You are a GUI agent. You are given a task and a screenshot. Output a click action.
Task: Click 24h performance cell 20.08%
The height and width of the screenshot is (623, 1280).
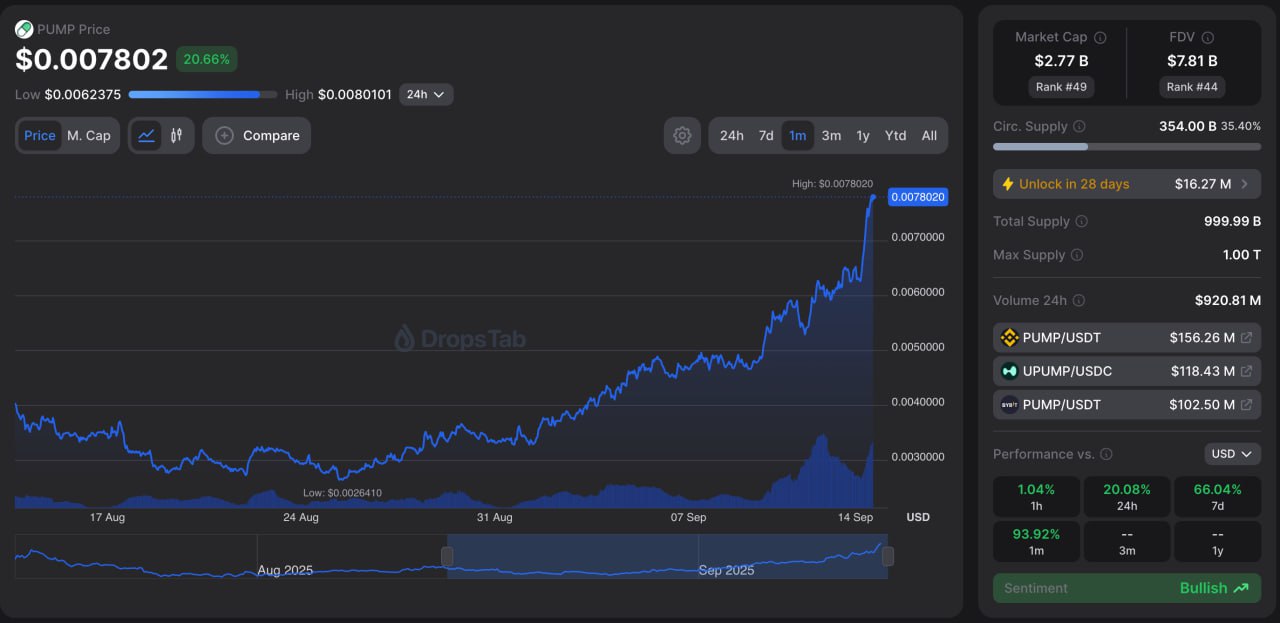point(1127,497)
